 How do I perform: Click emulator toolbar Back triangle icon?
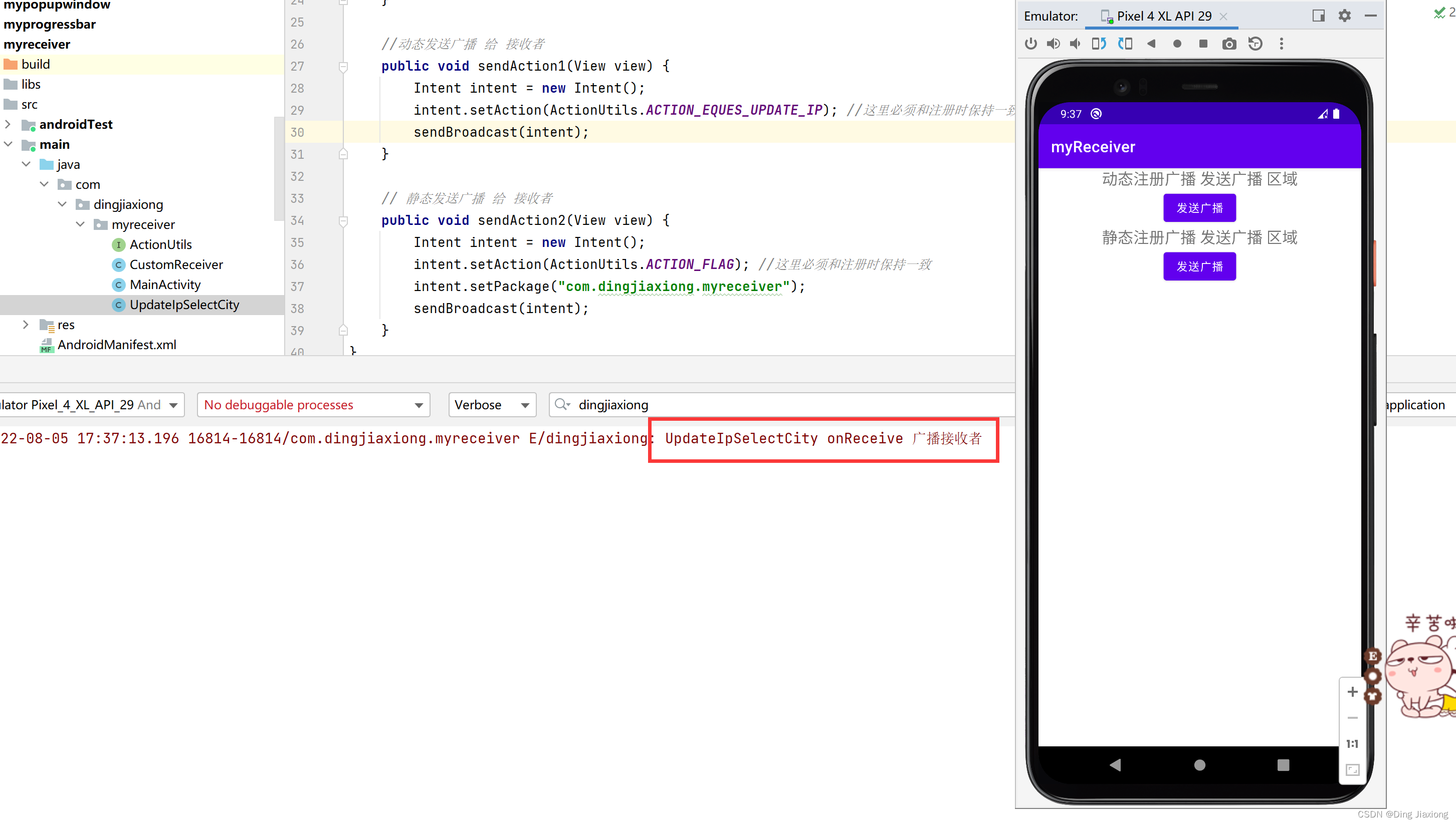[1151, 44]
